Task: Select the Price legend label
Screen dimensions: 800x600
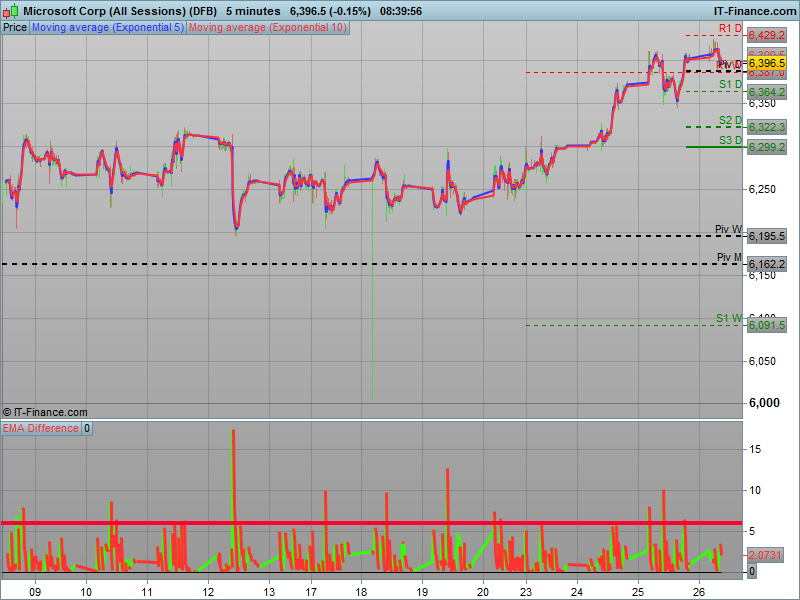Action: [15, 28]
